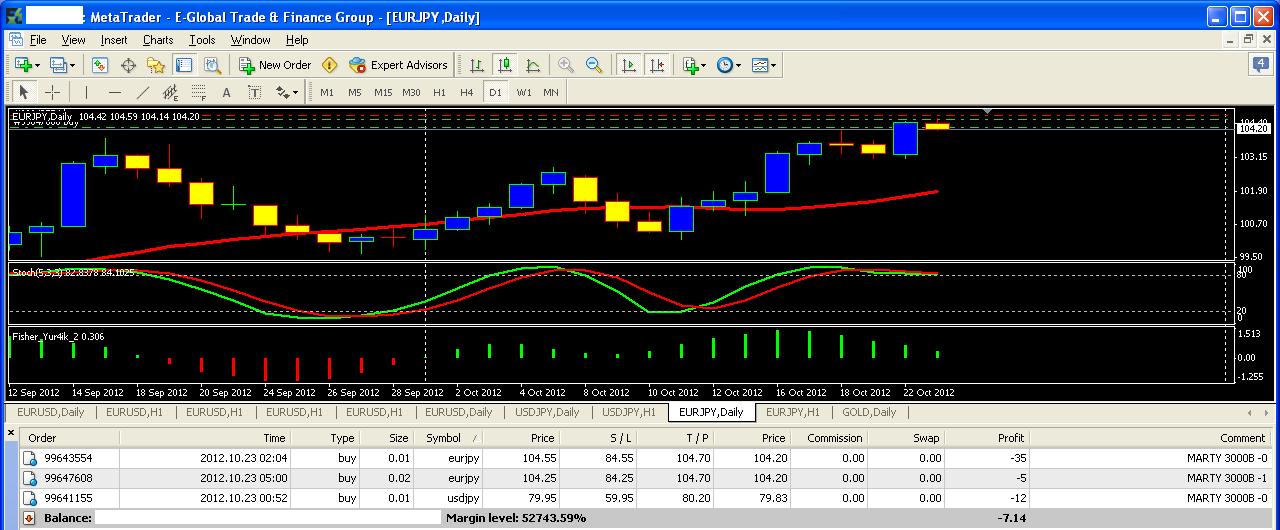This screenshot has height=530, width=1280.
Task: Select the Cursor arrow tool
Action: click(x=25, y=92)
